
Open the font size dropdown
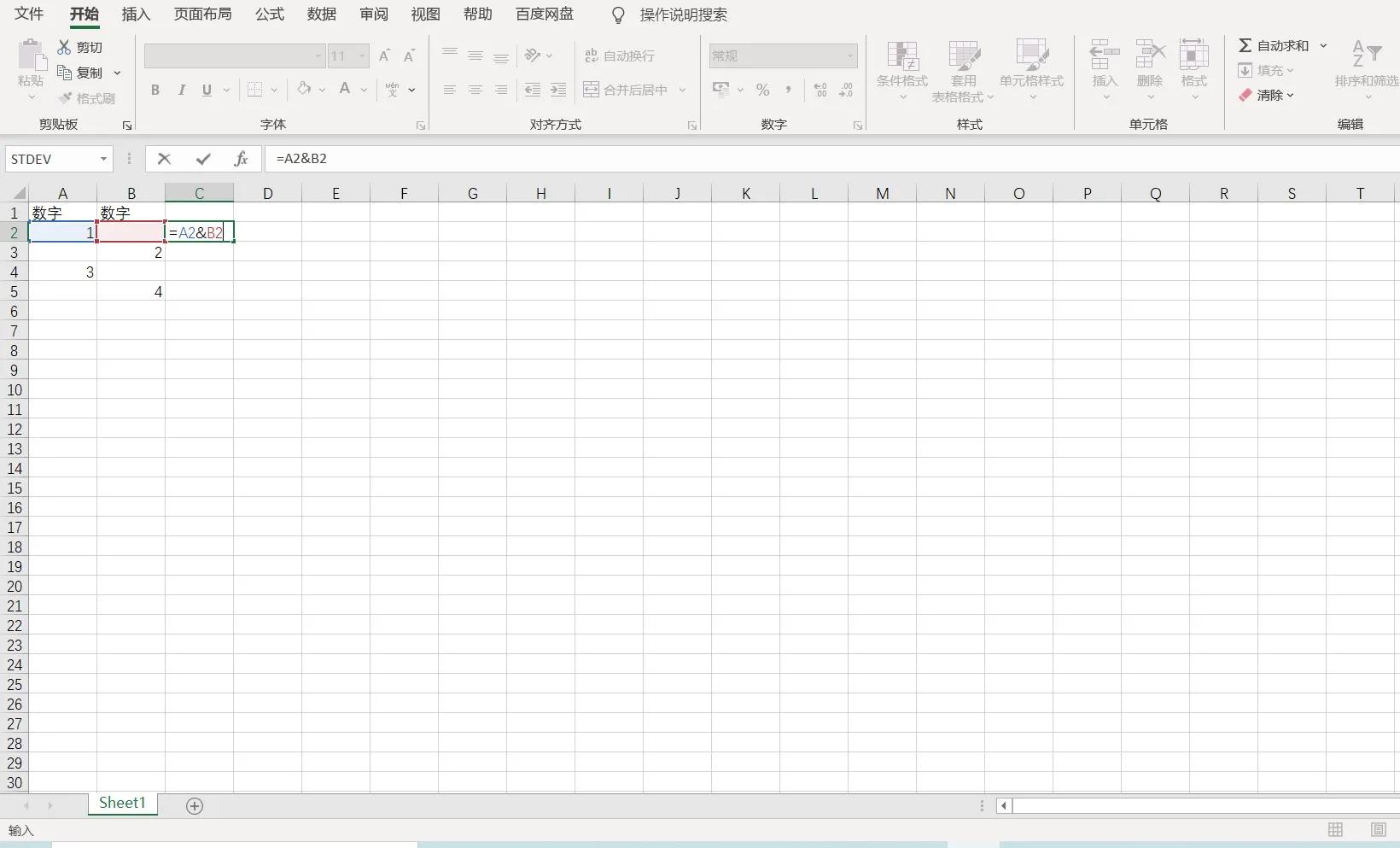click(x=363, y=56)
